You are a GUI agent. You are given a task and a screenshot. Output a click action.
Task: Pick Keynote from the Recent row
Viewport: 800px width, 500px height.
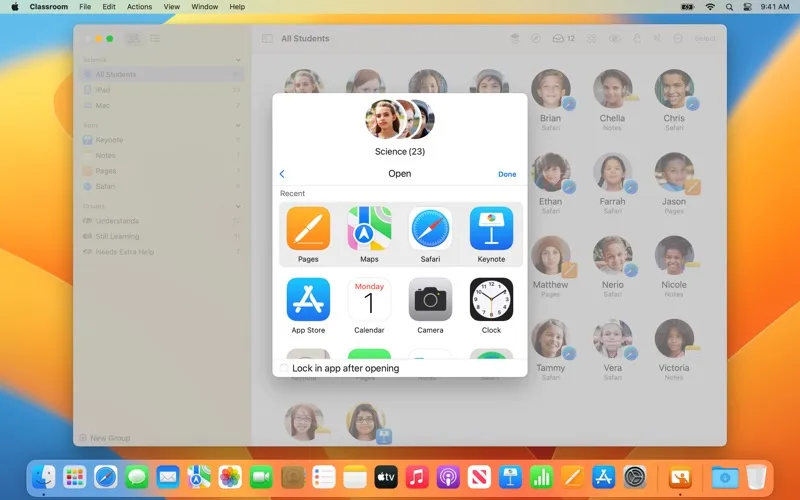point(491,228)
